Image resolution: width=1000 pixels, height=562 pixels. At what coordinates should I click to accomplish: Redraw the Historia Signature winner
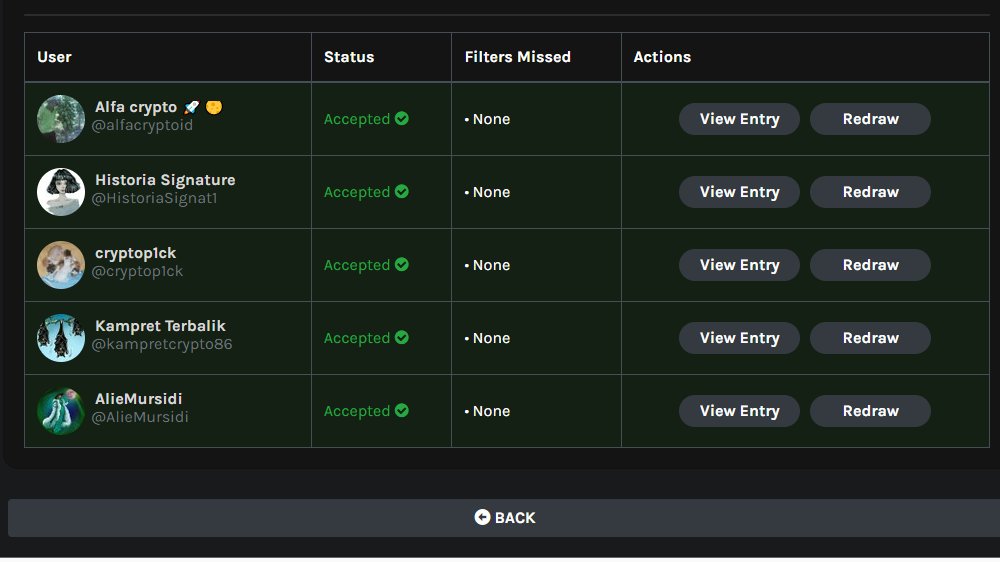coord(871,192)
